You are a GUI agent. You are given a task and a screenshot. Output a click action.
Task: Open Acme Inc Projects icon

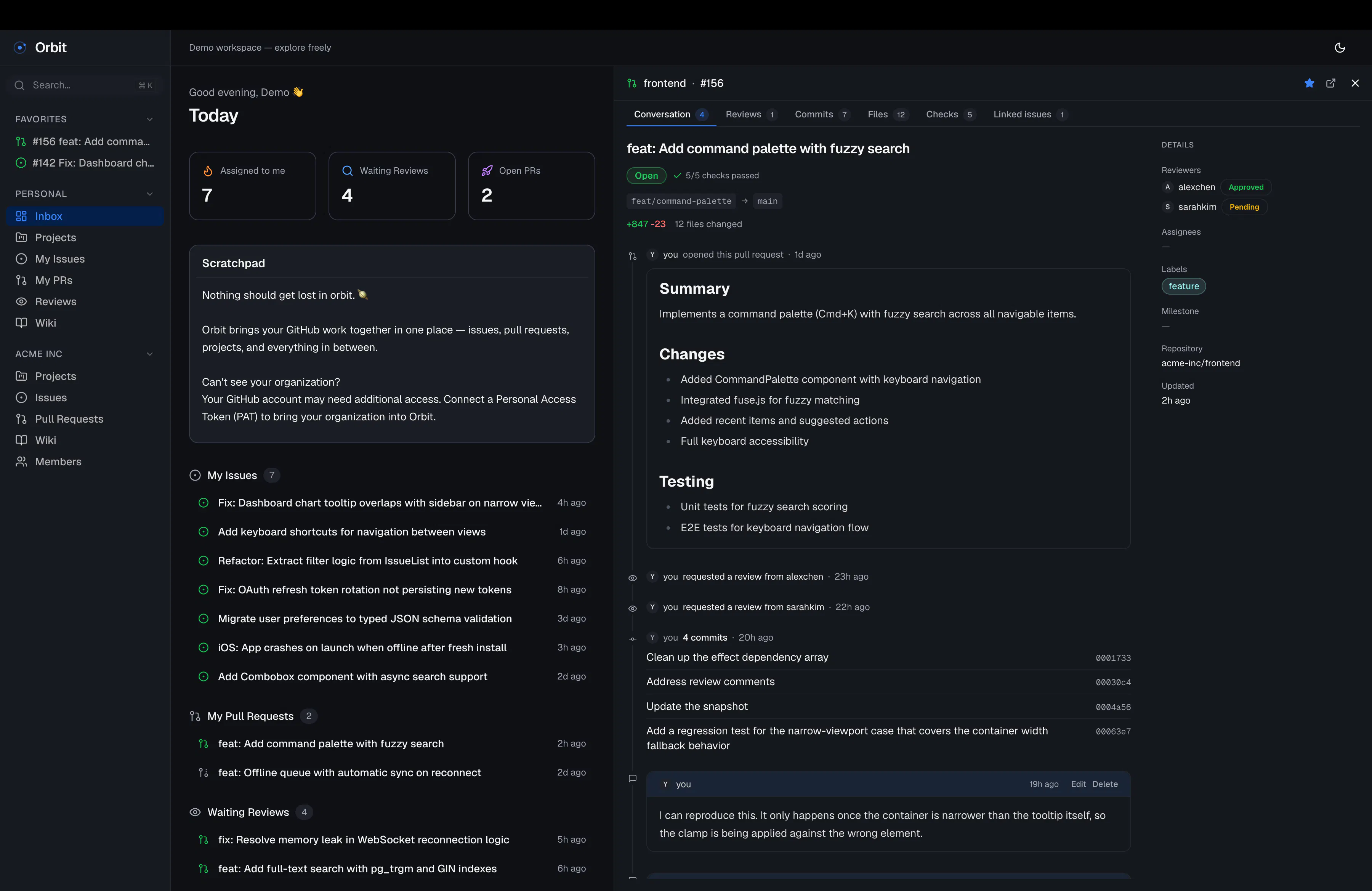point(21,376)
